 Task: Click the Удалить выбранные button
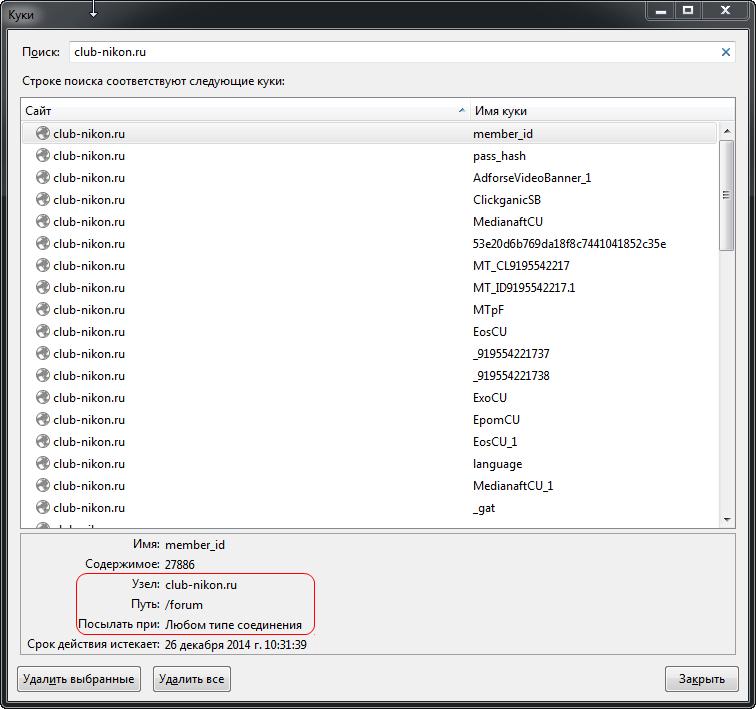point(79,679)
